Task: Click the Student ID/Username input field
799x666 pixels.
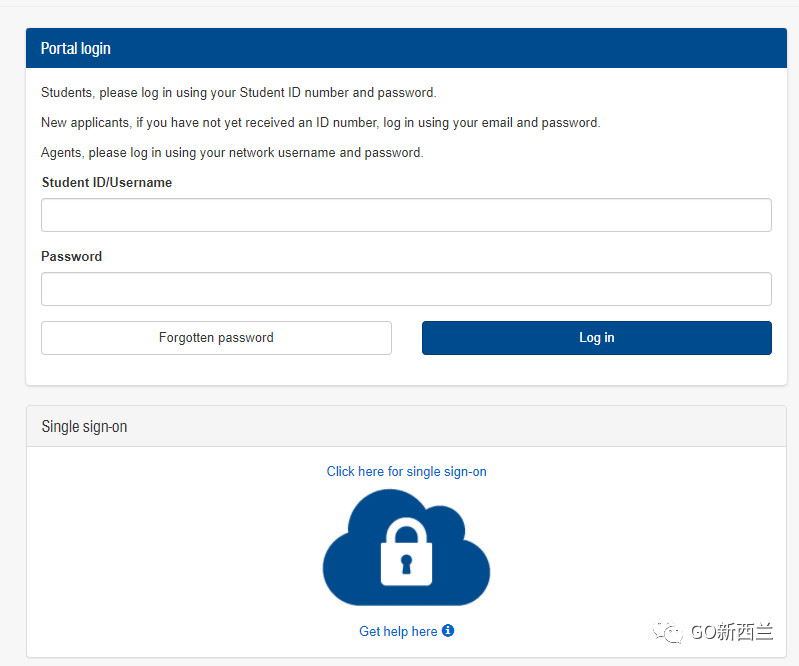Action: click(406, 215)
